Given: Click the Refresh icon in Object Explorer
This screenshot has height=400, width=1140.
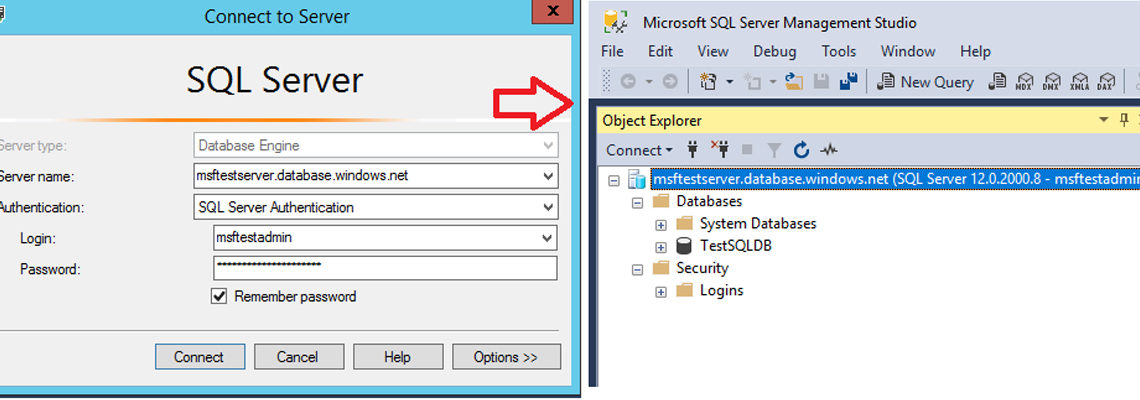Looking at the screenshot, I should (801, 151).
